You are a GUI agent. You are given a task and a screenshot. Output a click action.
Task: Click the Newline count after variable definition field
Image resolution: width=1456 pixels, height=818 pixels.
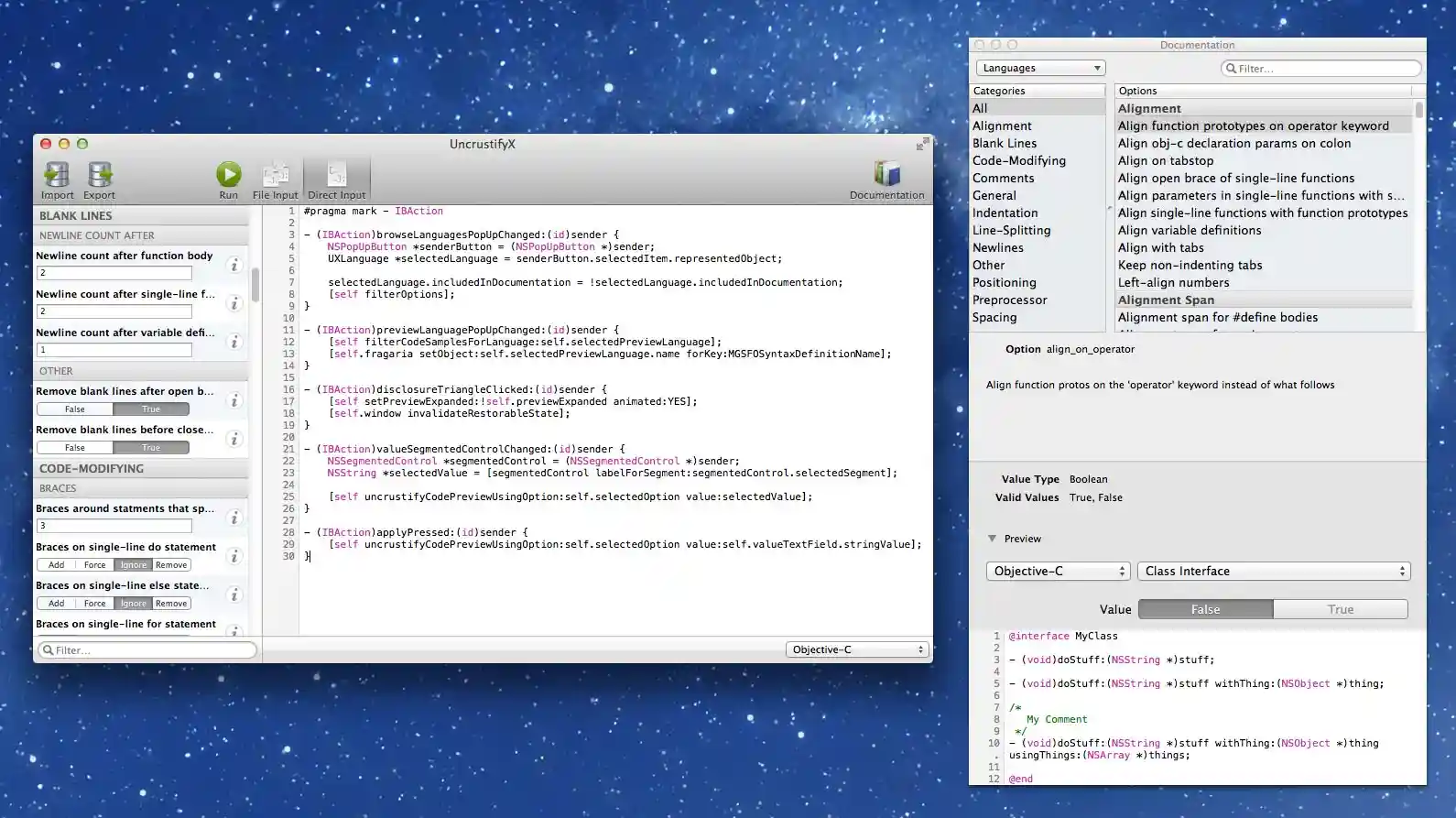[114, 350]
